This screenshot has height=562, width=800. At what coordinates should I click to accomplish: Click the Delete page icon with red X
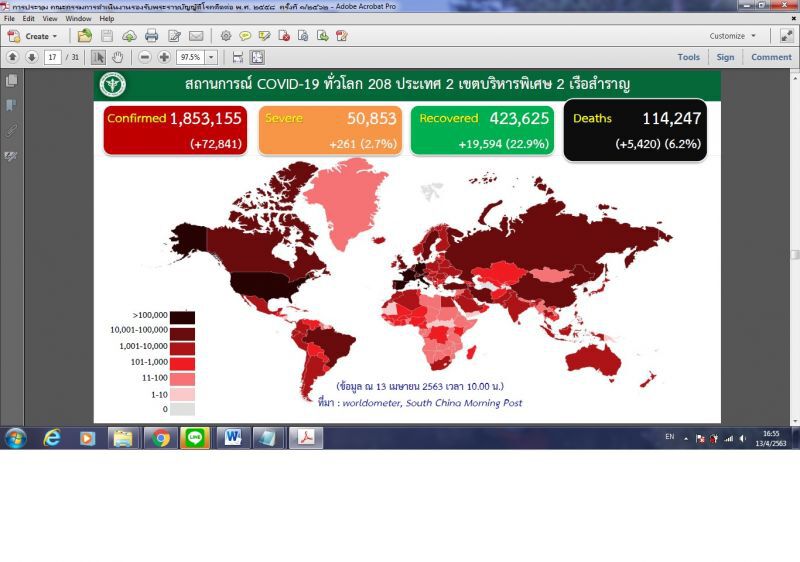pos(284,36)
